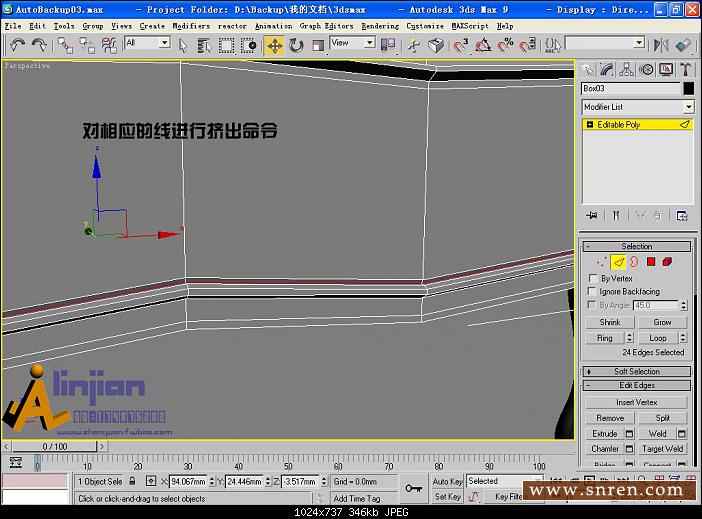Switch to Edge sub-object level
This screenshot has width=702, height=519.
[618, 262]
